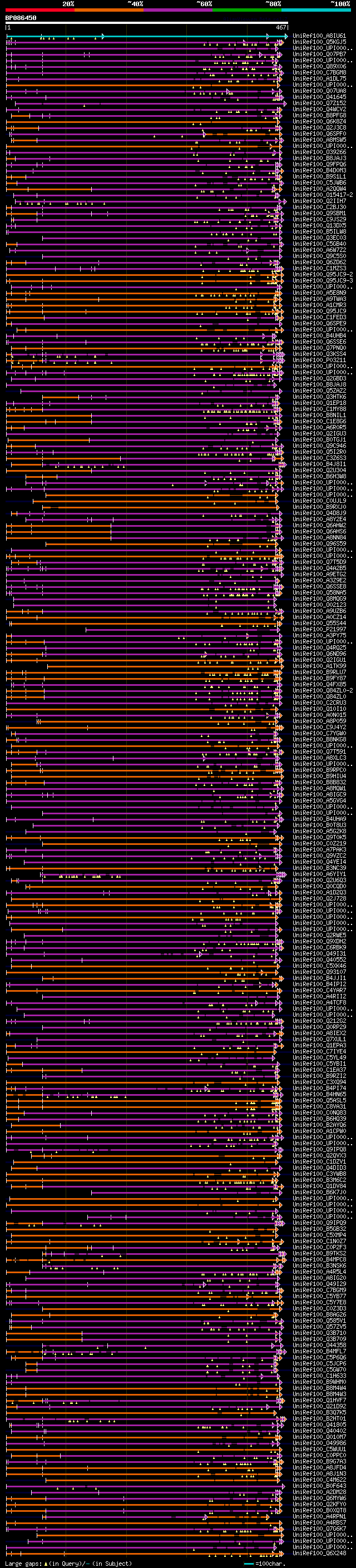Viewport: 356px width, 1568px height.
Task: Click label UniRef100_C2BJ30
Action: (x=319, y=207)
